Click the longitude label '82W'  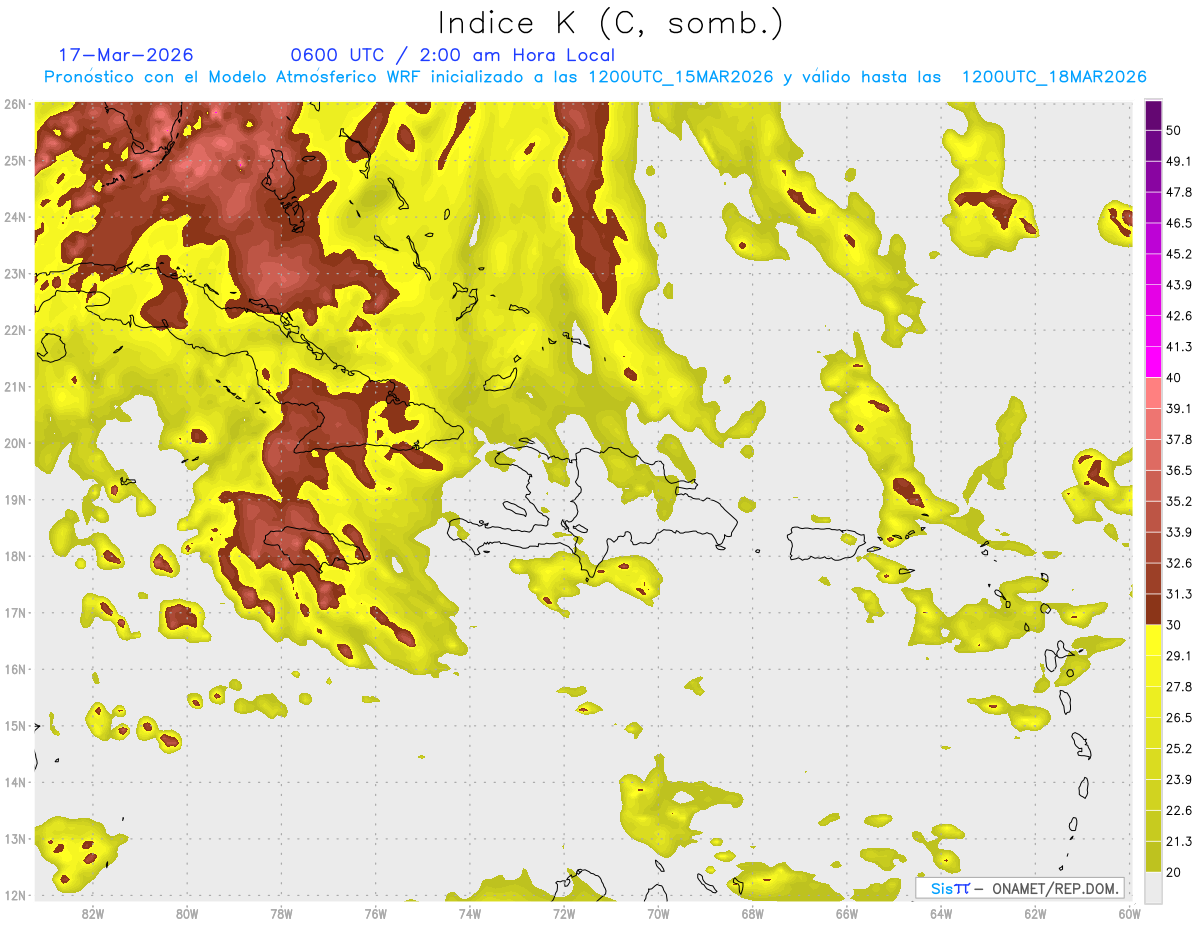(92, 914)
